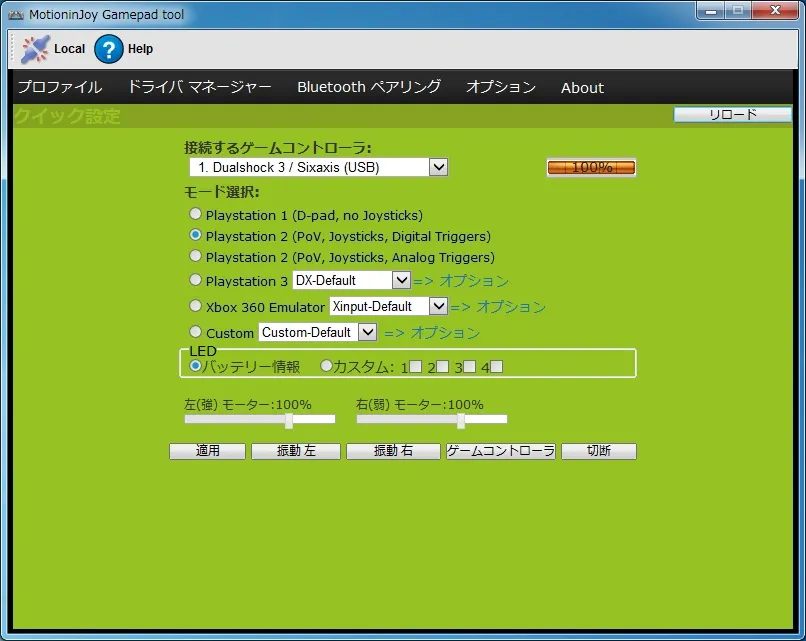Open the Bluetooth ペアリング tab

pyautogui.click(x=369, y=87)
